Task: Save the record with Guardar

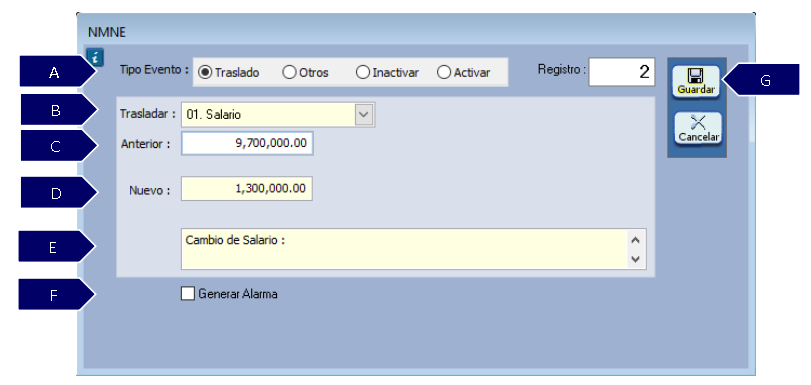Action: point(696,81)
